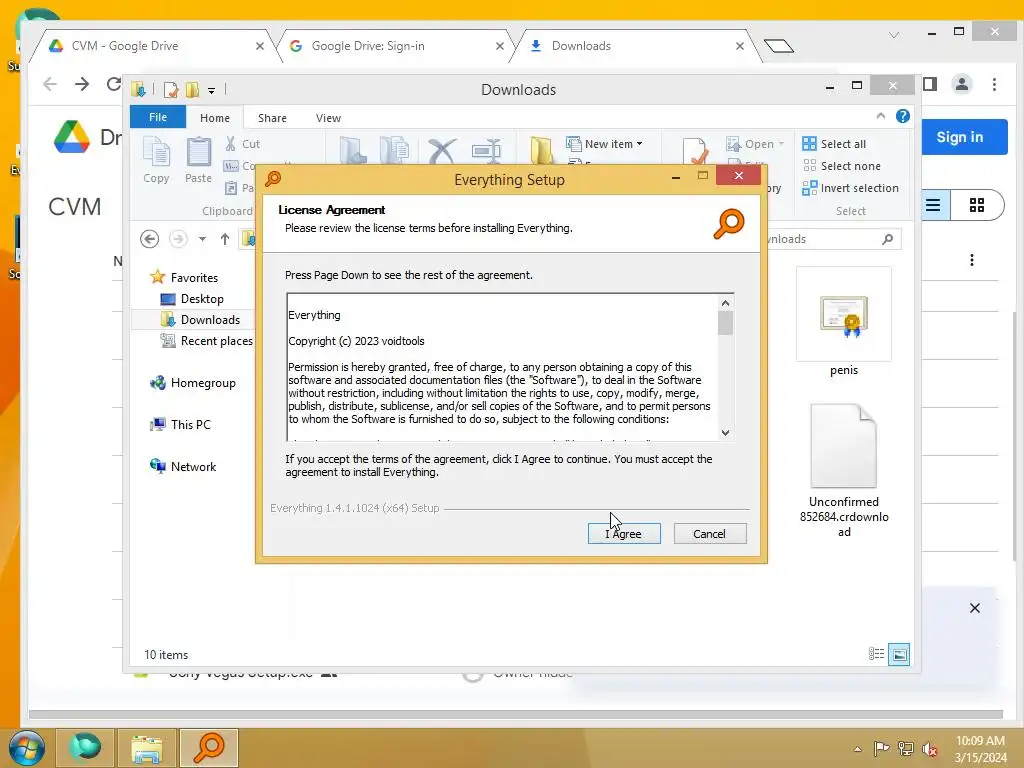Select Downloads in navigation pane
1024x768 pixels.
(x=200, y=319)
